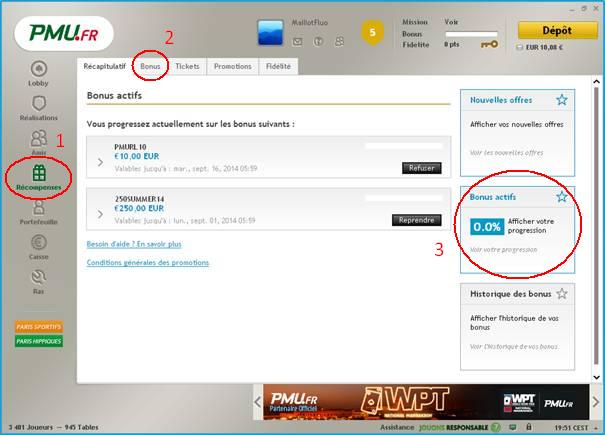
Task: Click the 19:51 CEST clock
Action: (571, 428)
